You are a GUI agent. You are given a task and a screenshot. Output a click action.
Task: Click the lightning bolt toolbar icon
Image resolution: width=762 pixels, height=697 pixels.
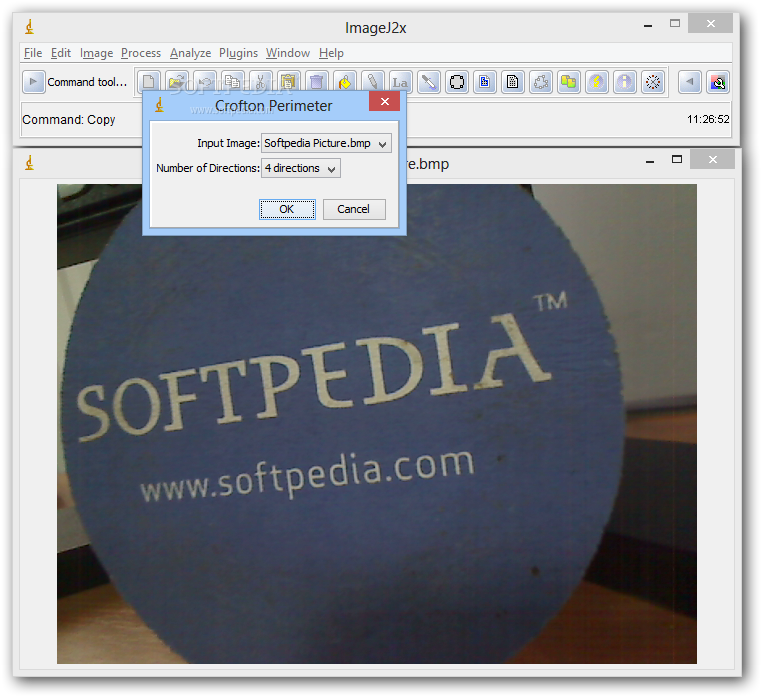596,82
